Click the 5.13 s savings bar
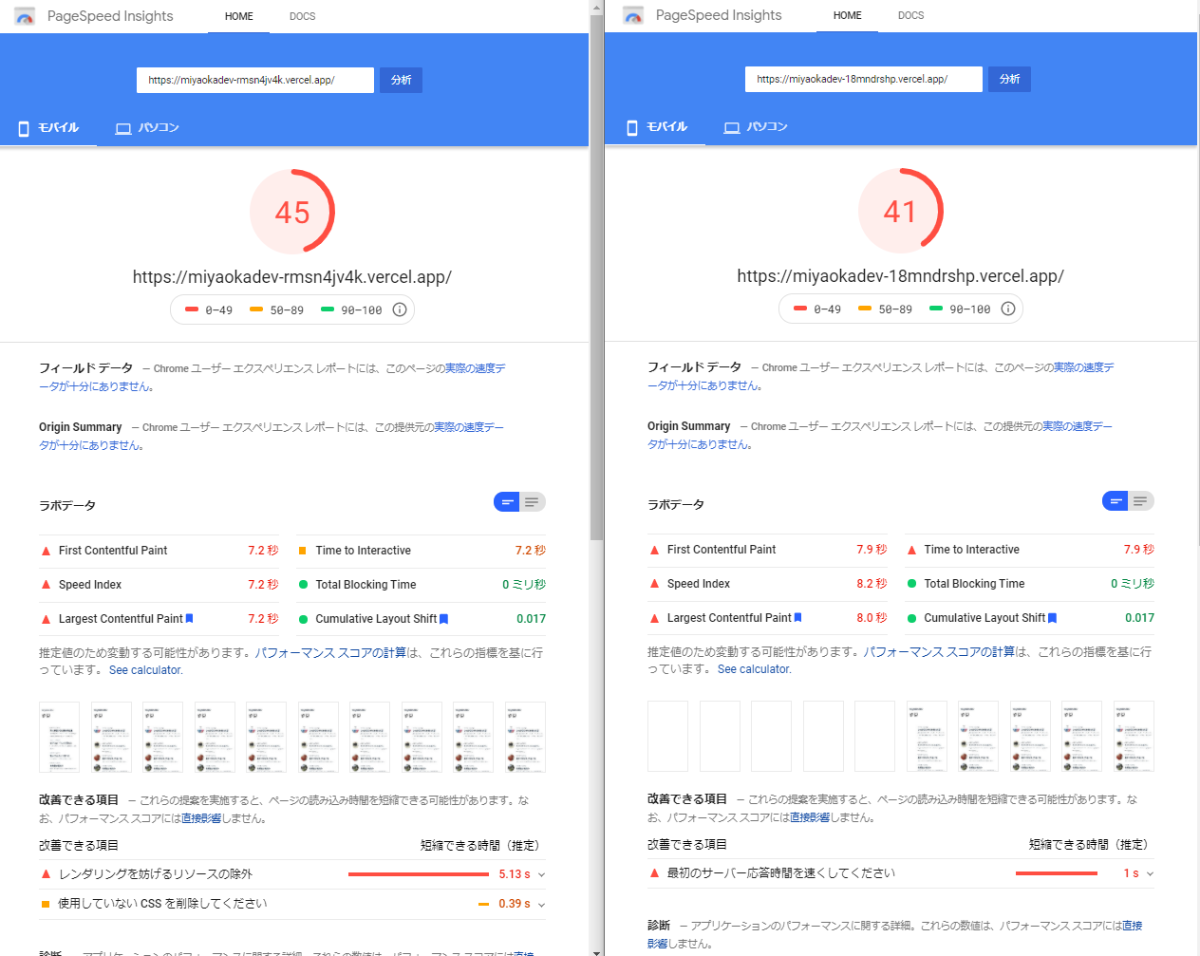Image resolution: width=1200 pixels, height=956 pixels. click(417, 874)
